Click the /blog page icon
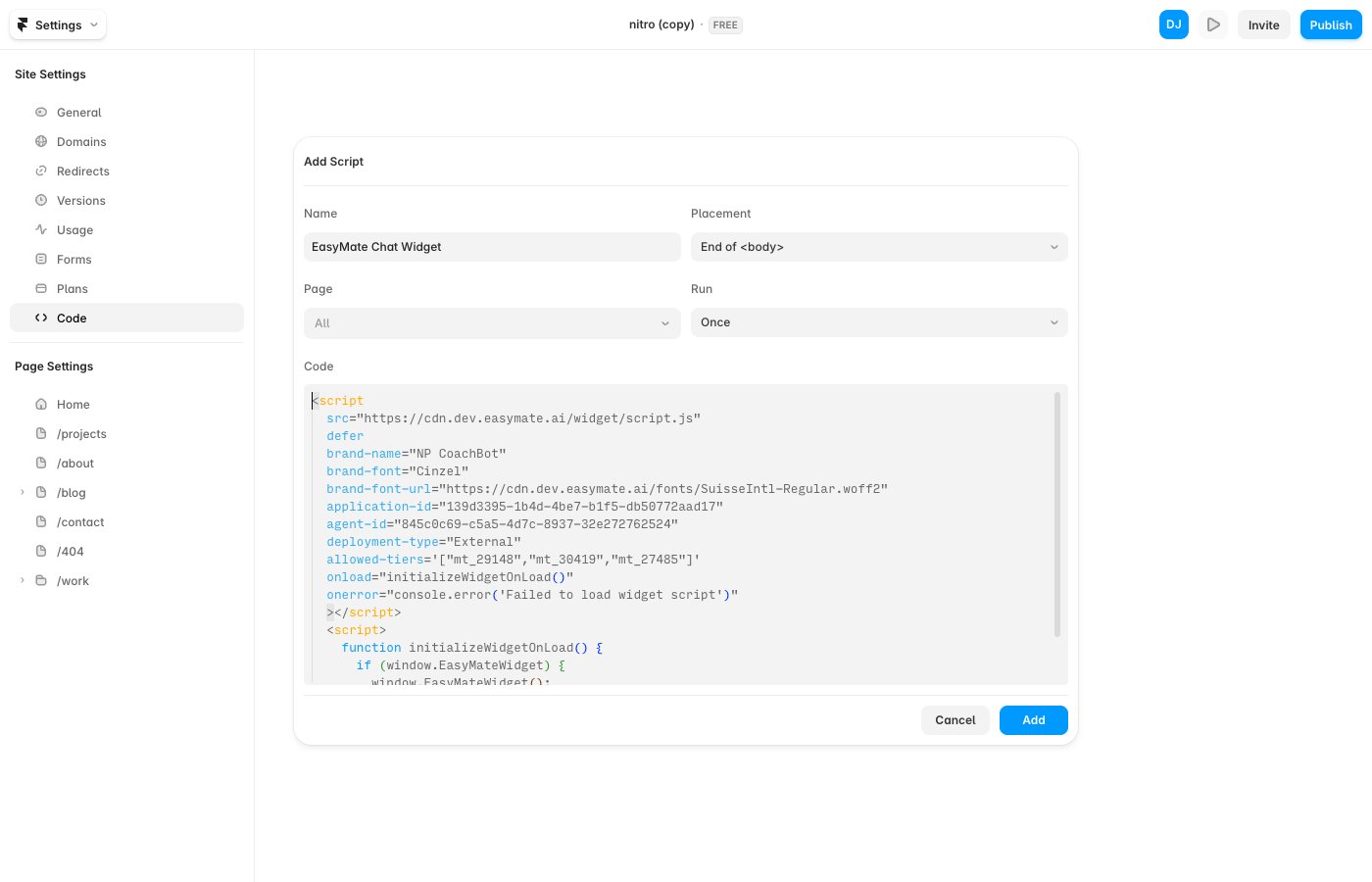The width and height of the screenshot is (1372, 882). [x=41, y=492]
